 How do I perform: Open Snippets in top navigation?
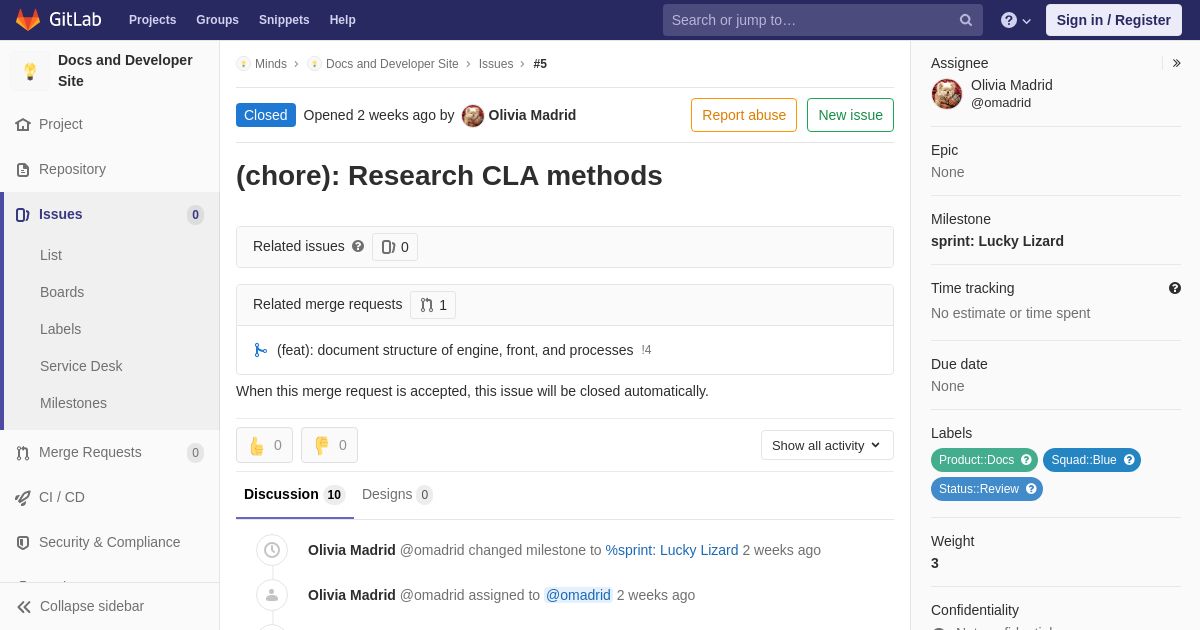point(284,20)
